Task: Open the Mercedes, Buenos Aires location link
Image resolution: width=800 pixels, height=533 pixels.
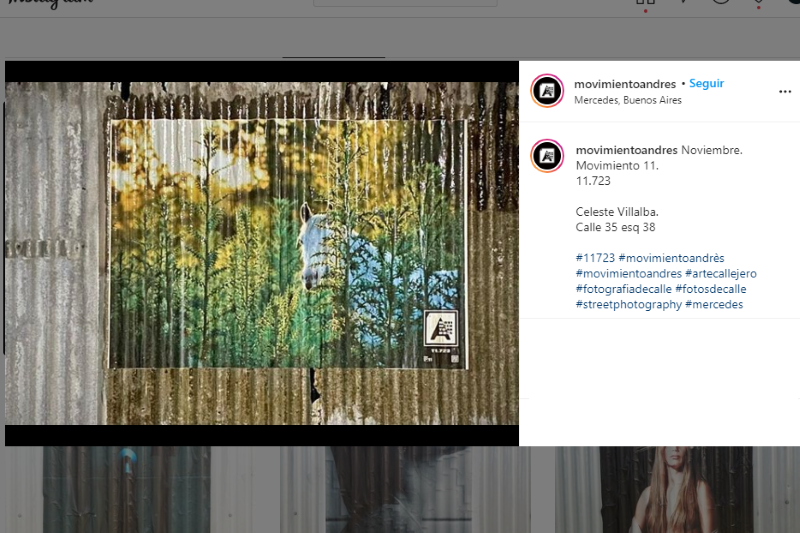Action: [x=628, y=100]
